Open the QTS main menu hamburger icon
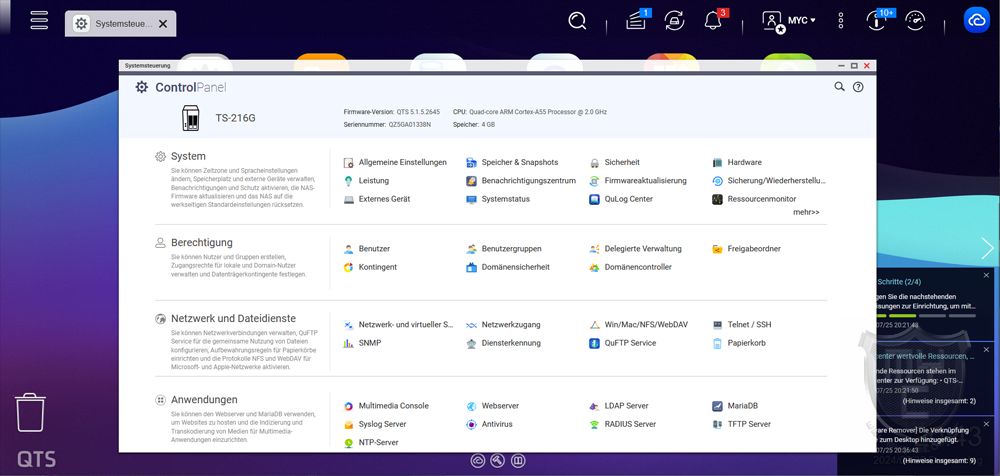The height and width of the screenshot is (476, 1000). coord(39,19)
